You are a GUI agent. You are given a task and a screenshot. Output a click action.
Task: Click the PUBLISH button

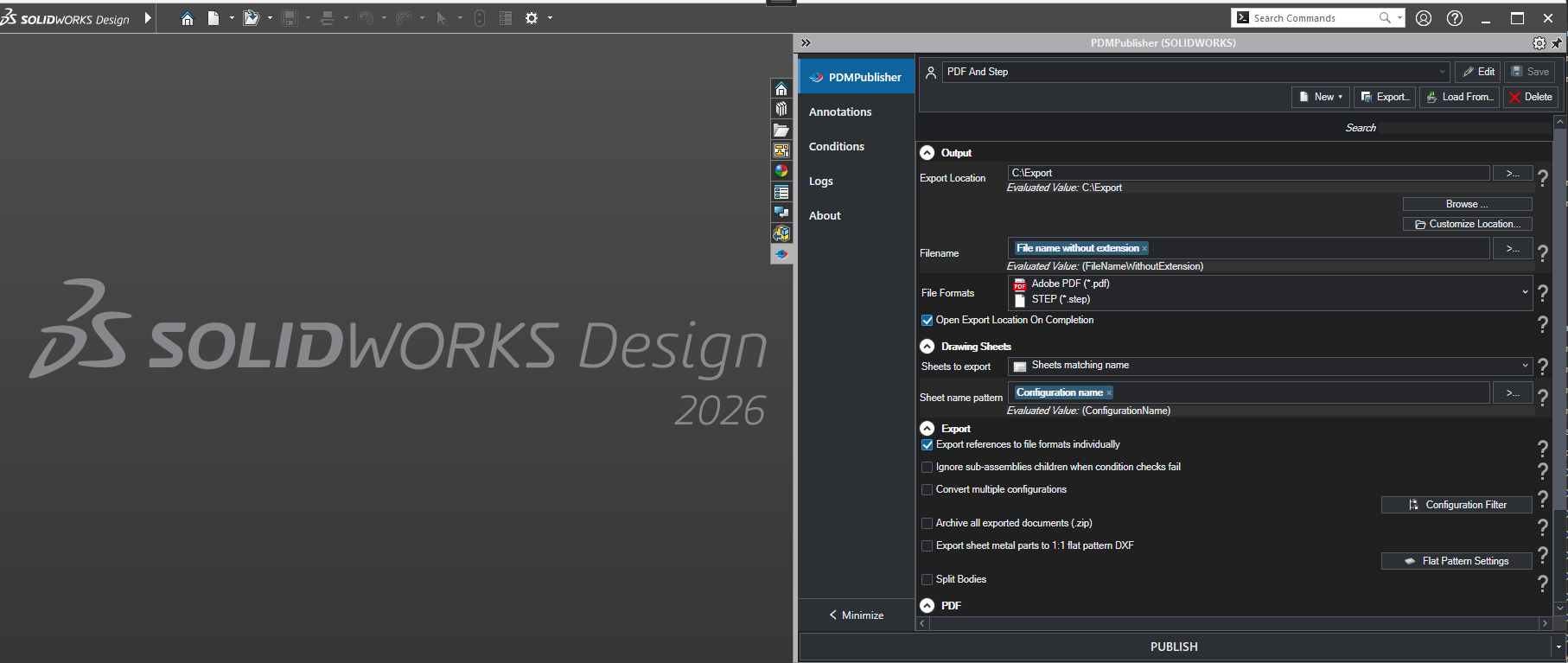(x=1175, y=647)
